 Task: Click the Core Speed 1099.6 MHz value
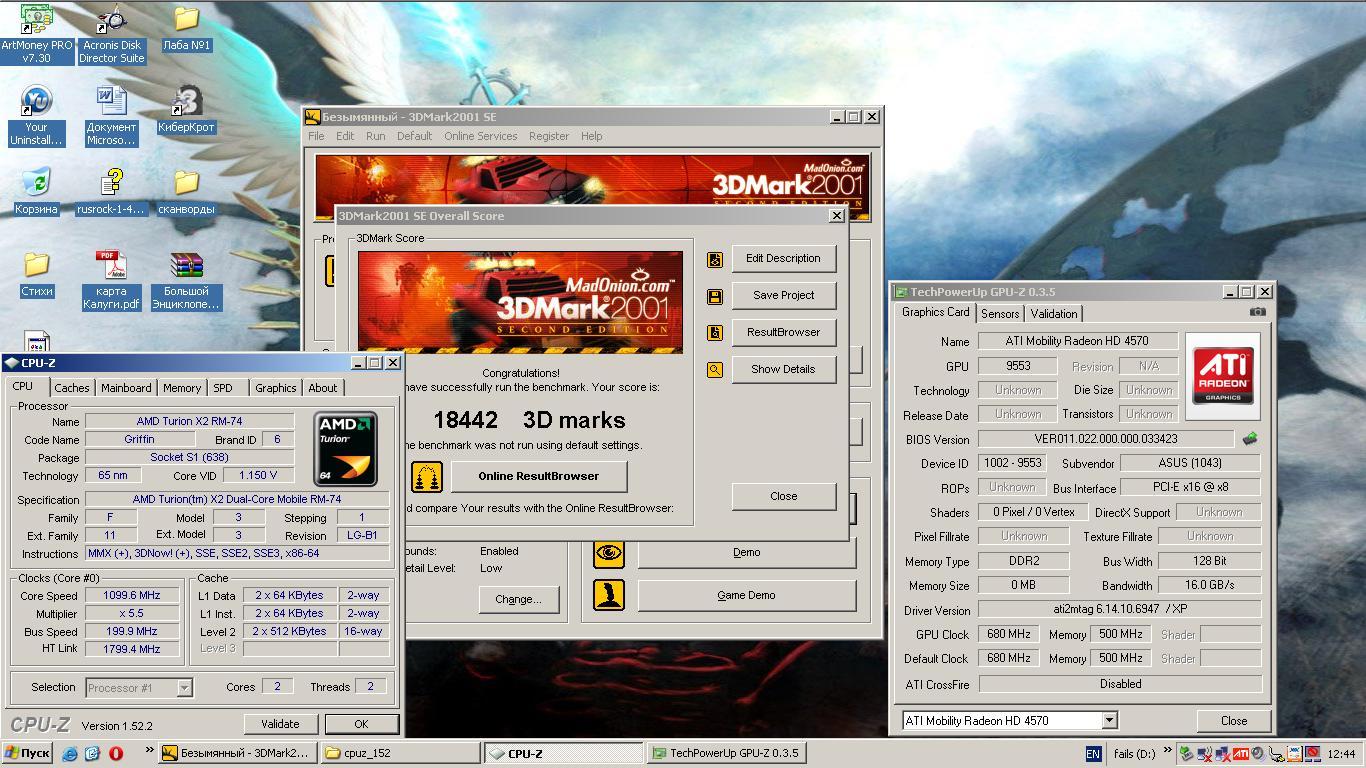coord(131,595)
